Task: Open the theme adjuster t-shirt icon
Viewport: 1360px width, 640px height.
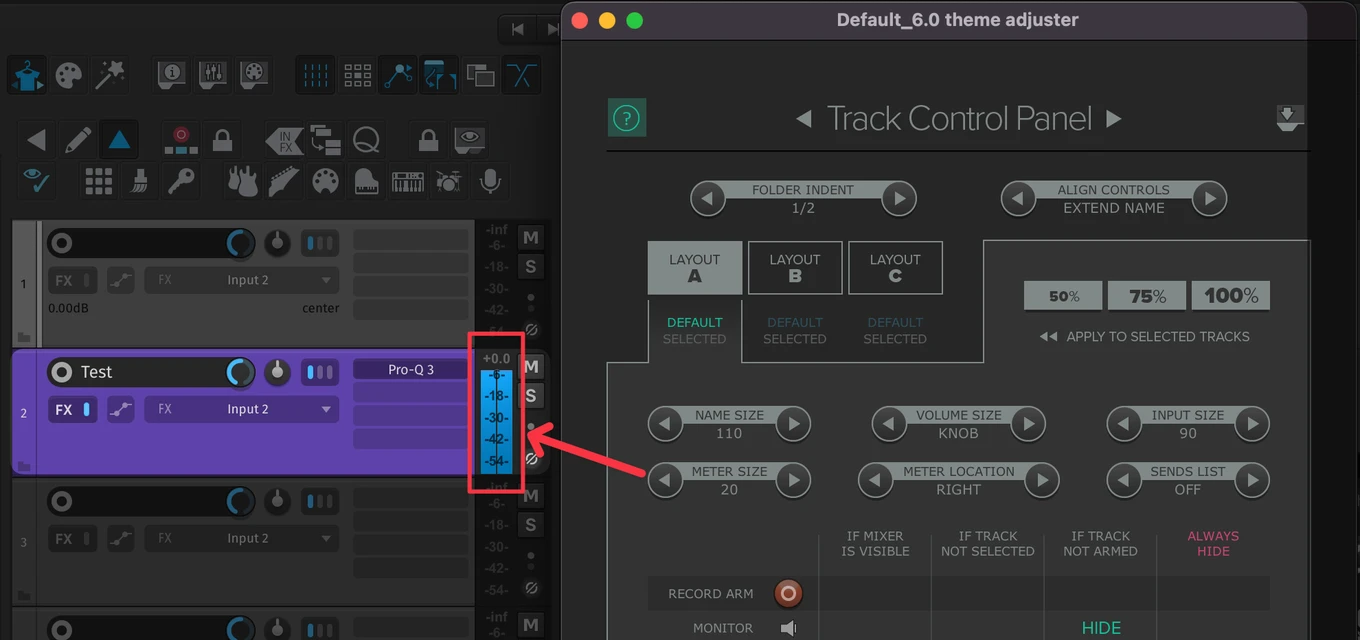Action: coord(26,76)
